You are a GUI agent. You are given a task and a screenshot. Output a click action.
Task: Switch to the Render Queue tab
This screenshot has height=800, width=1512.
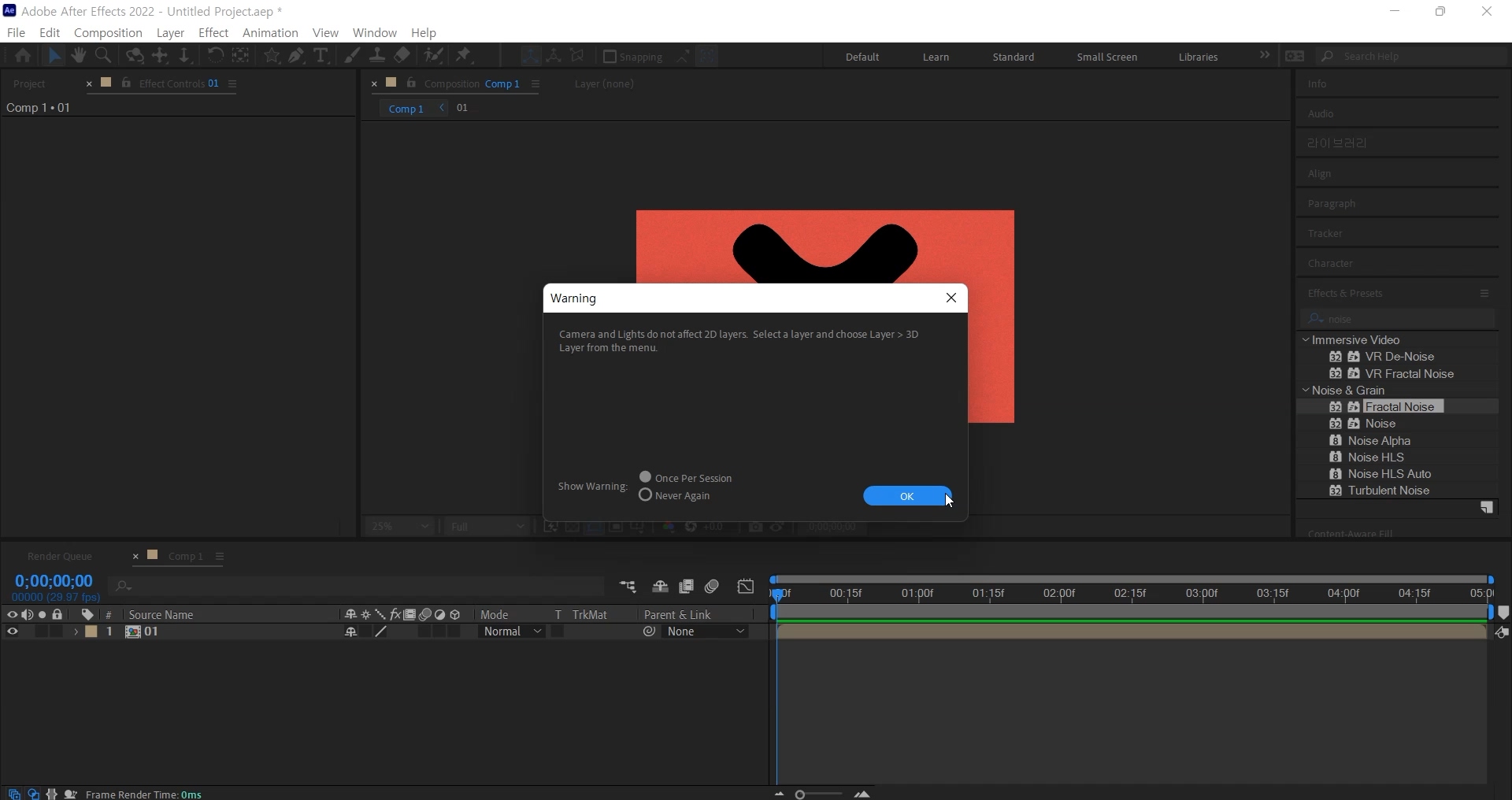pyautogui.click(x=60, y=557)
